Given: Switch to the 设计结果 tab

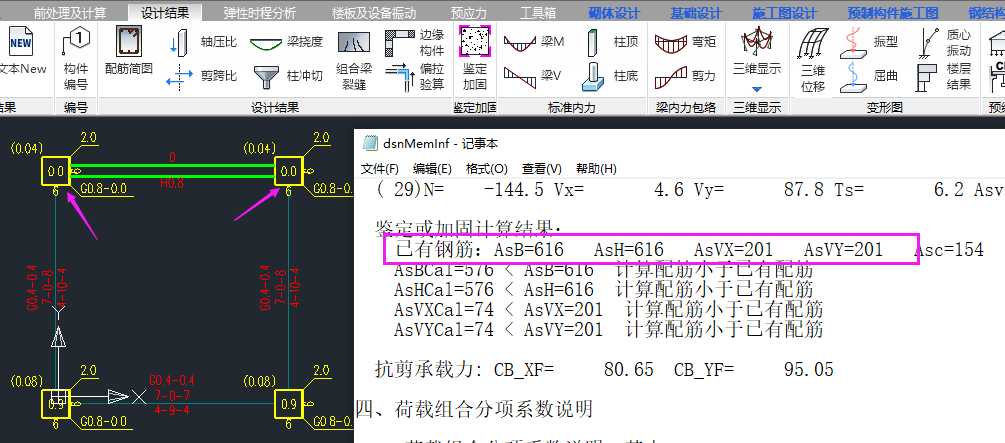Looking at the screenshot, I should pos(165,12).
